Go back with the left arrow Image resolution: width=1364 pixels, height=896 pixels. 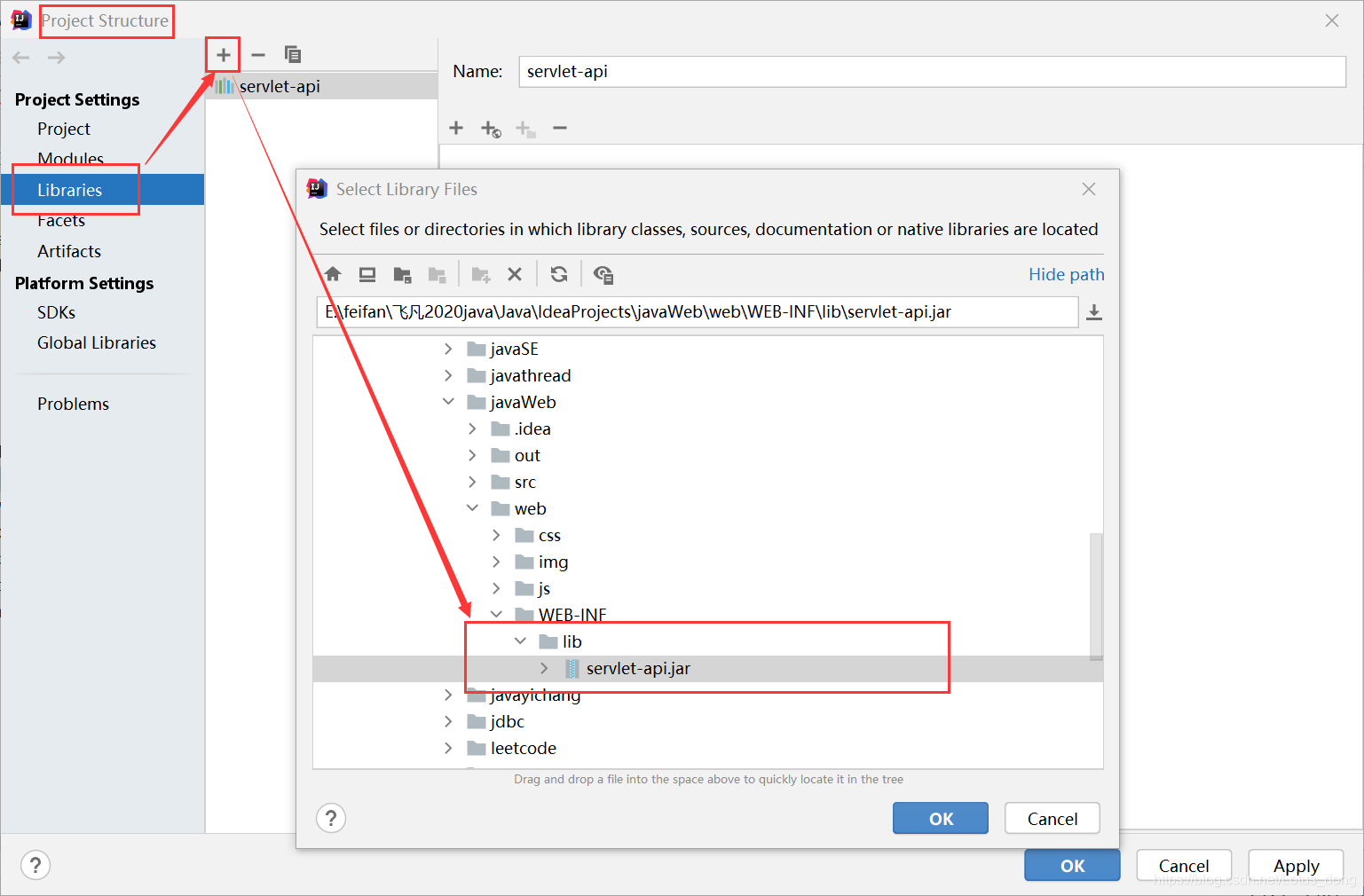pyautogui.click(x=21, y=58)
